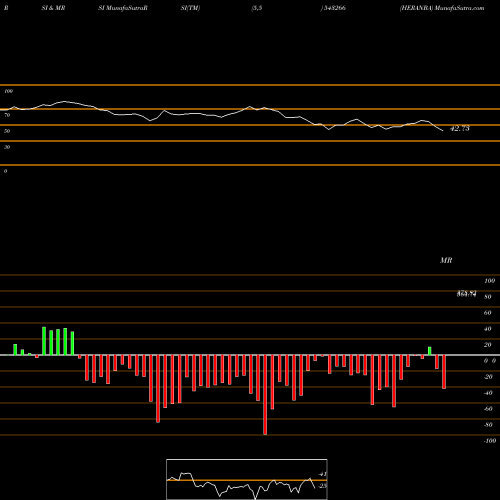This screenshot has height=500, width=500.
Task: Click the SI MunafaSutraR header text
Action: click(x=123, y=8)
